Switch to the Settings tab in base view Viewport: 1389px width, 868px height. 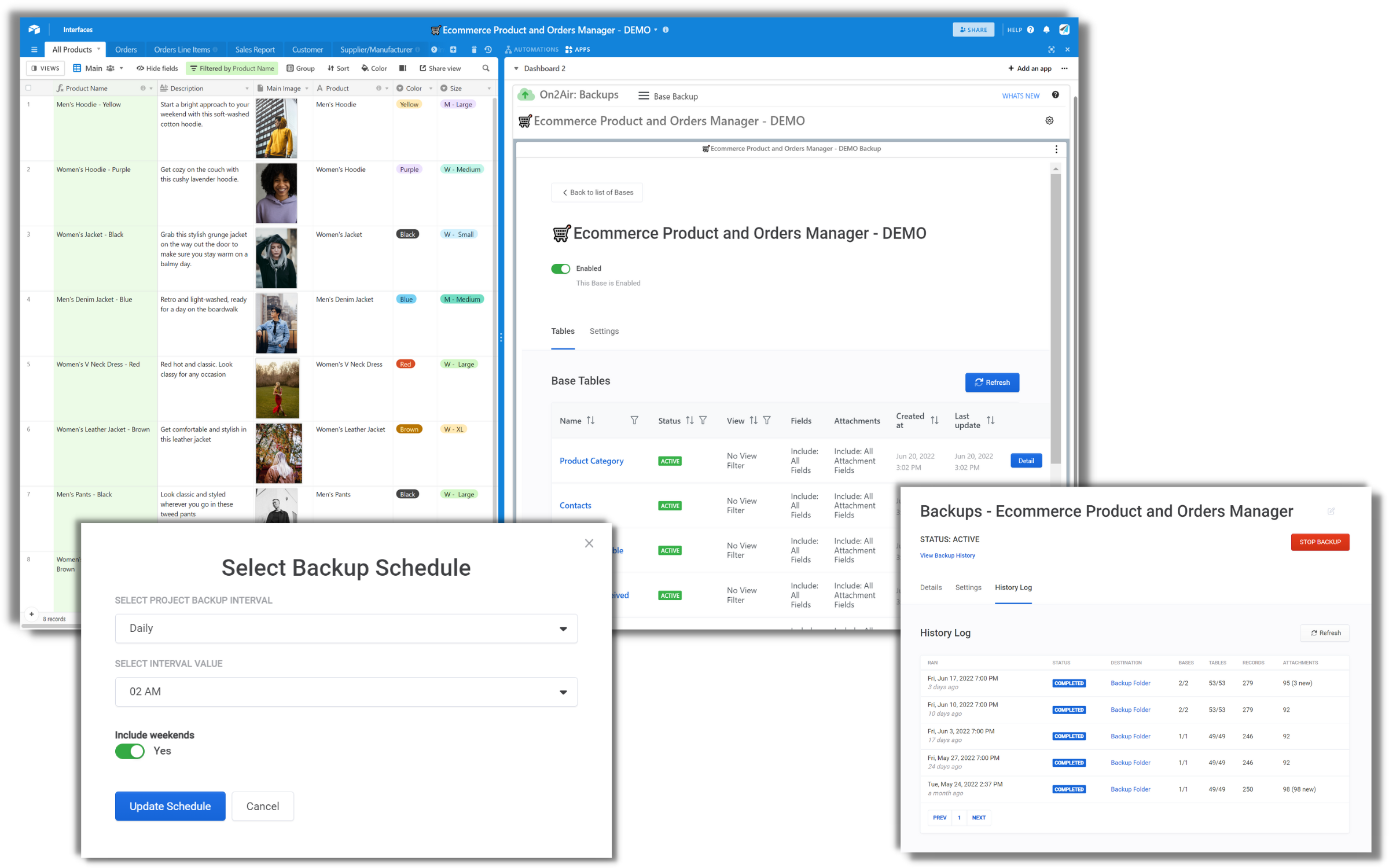[x=604, y=332]
